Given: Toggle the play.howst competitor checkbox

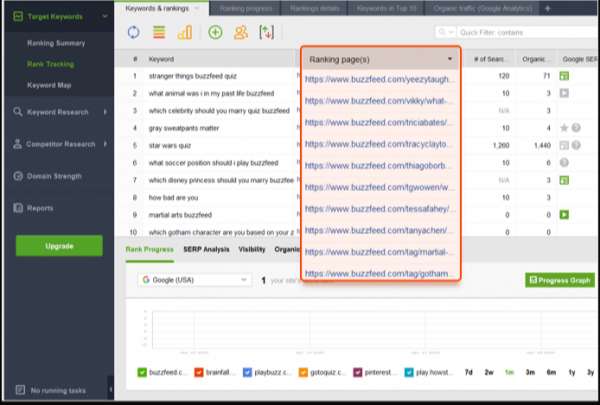Looking at the screenshot, I should coord(409,372).
